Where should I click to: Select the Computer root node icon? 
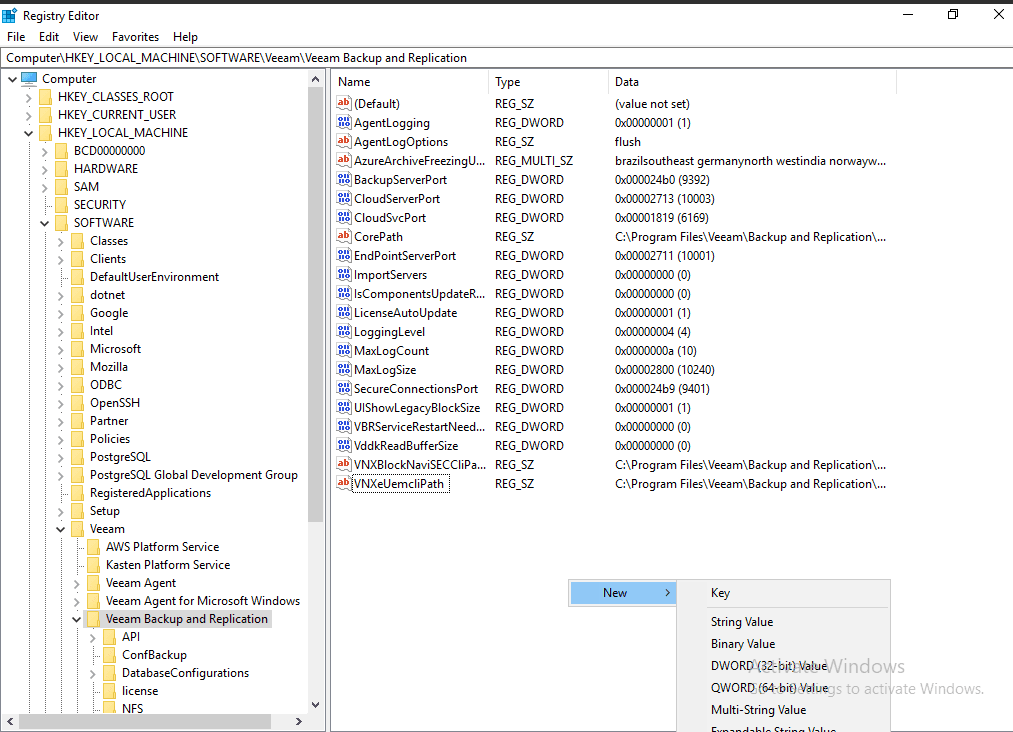[x=29, y=79]
